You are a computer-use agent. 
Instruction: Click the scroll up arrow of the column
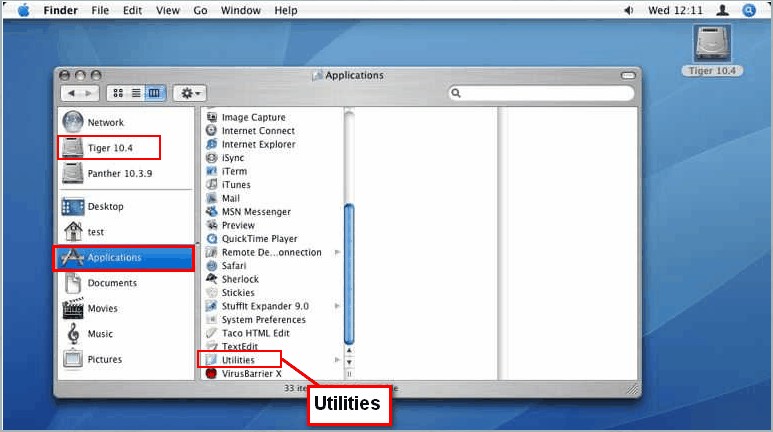pyautogui.click(x=349, y=351)
